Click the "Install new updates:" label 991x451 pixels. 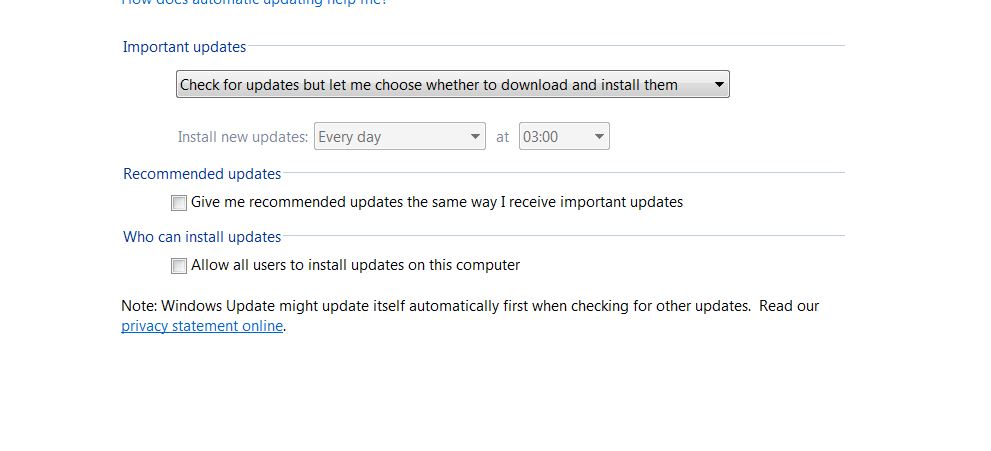[243, 137]
